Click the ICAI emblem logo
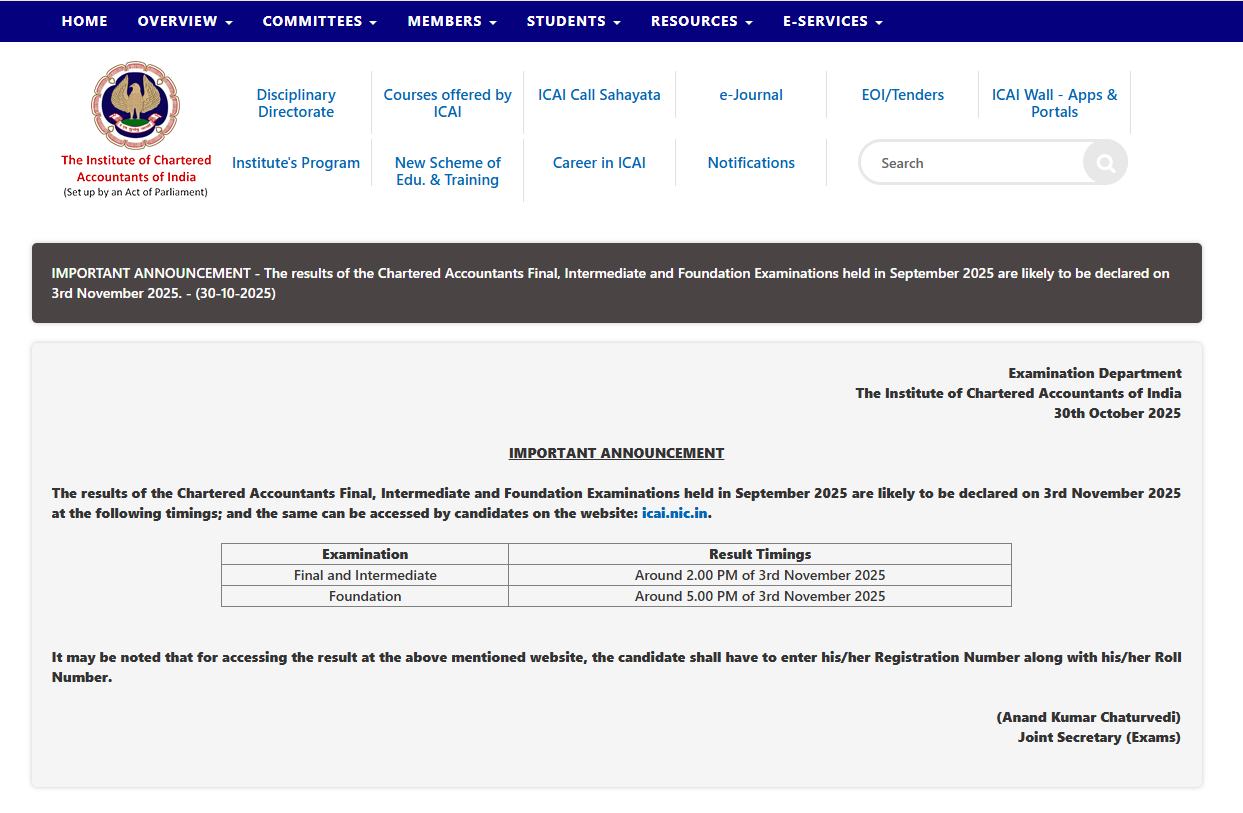 coord(135,104)
